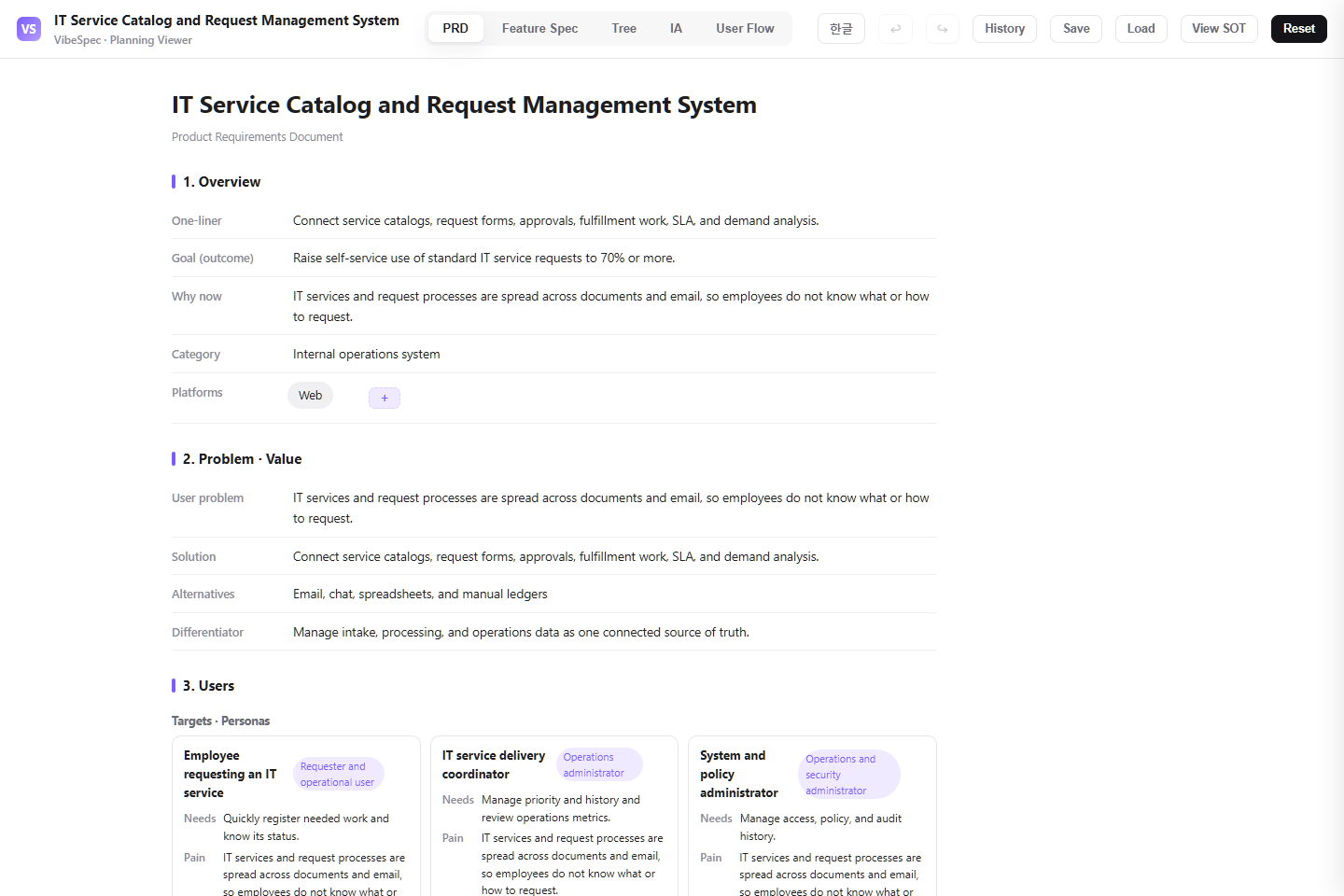Toggle language with the 한글 button
The image size is (1344, 896).
tap(841, 29)
